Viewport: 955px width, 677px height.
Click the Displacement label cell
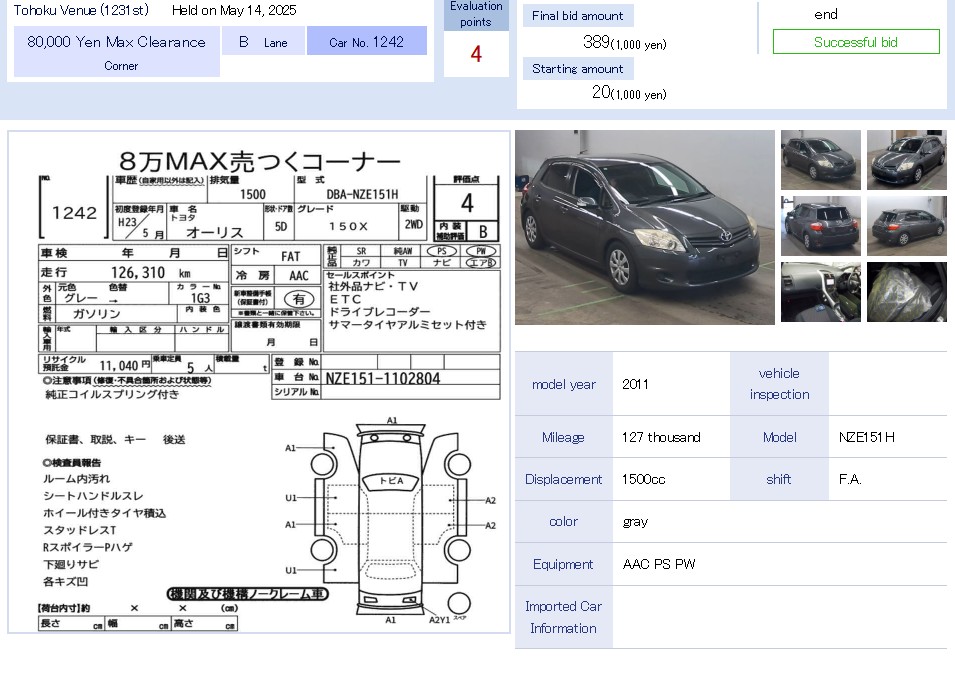563,479
